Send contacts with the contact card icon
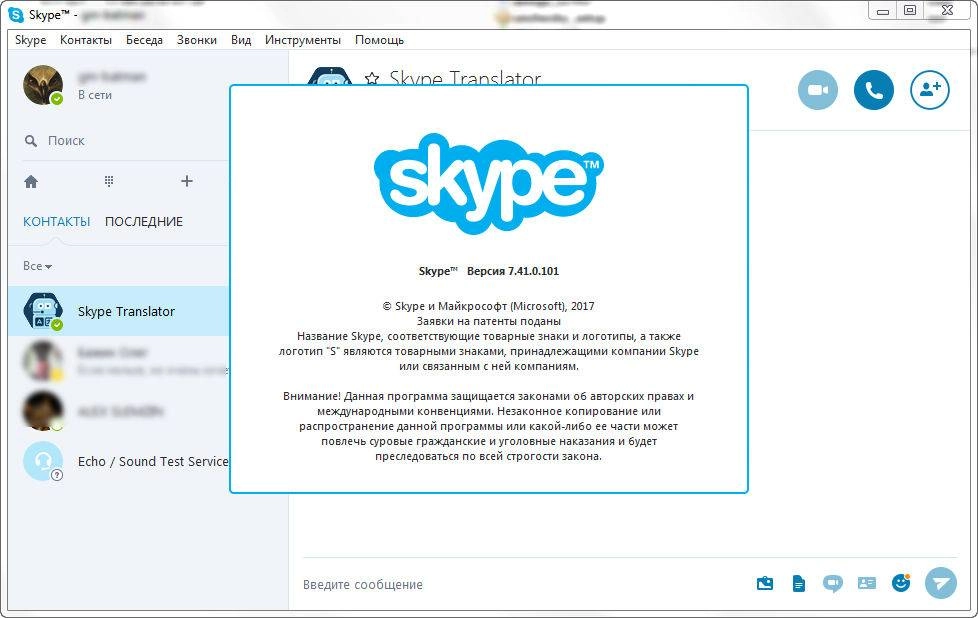The image size is (978, 618). click(x=866, y=583)
